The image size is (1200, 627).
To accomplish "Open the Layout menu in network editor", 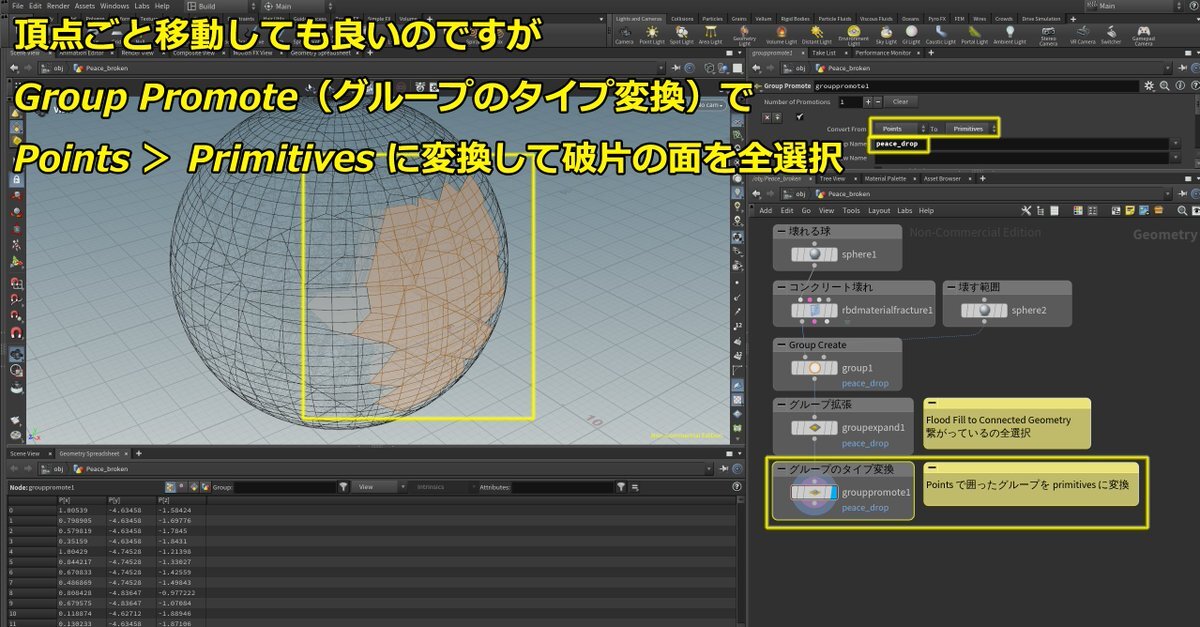I will pos(879,211).
